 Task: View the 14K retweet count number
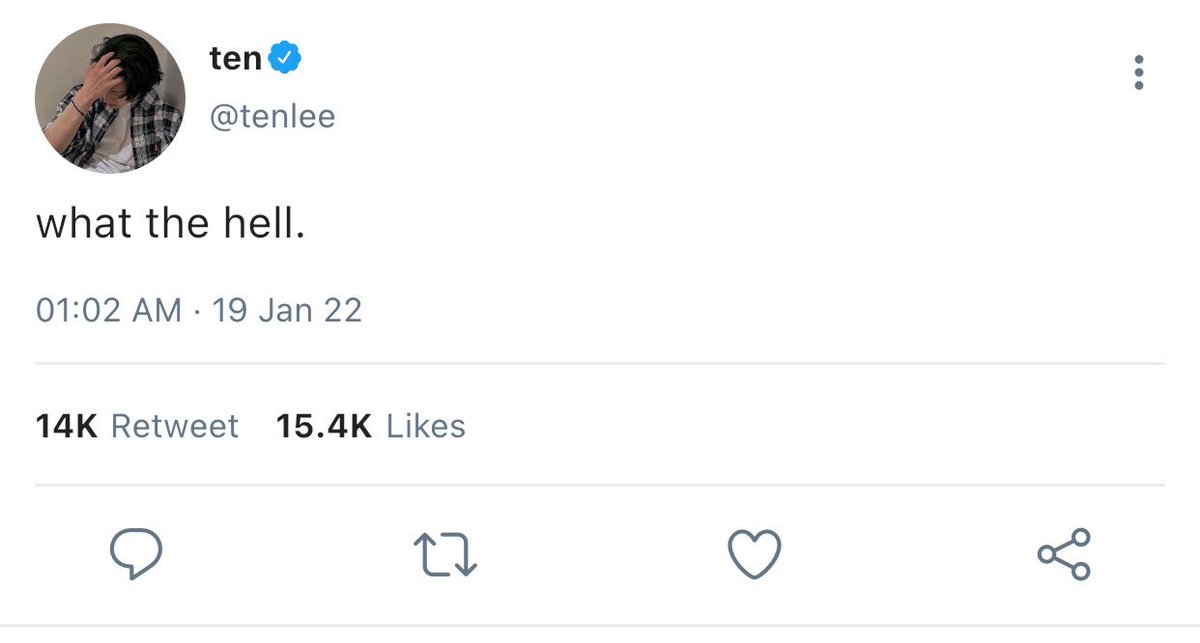tap(66, 427)
